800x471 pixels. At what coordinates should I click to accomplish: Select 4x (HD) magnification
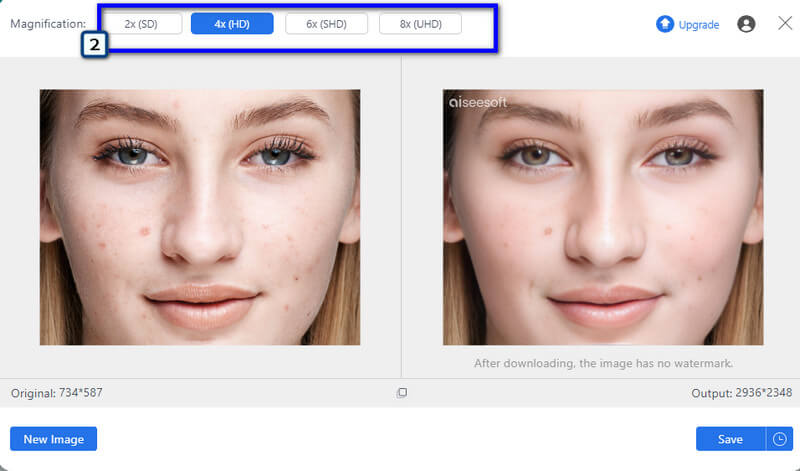click(x=232, y=24)
